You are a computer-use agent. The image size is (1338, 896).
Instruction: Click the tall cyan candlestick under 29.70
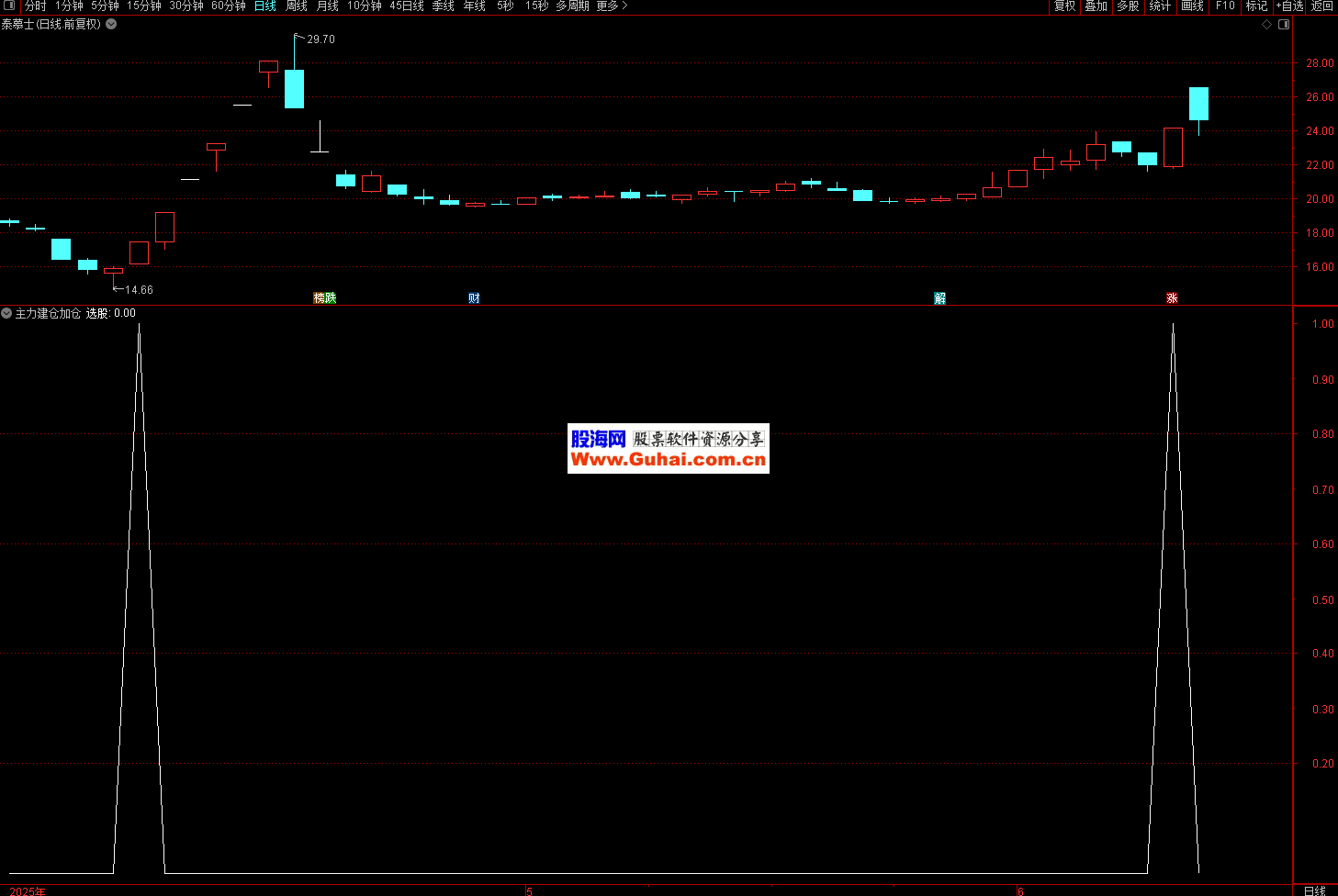point(294,89)
